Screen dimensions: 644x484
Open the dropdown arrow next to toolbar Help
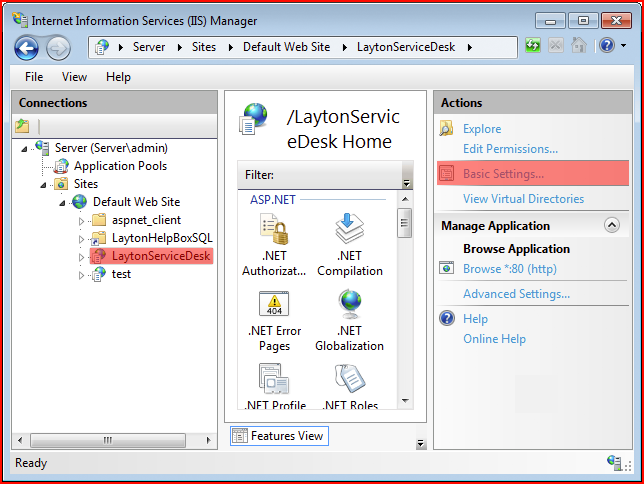[623, 46]
